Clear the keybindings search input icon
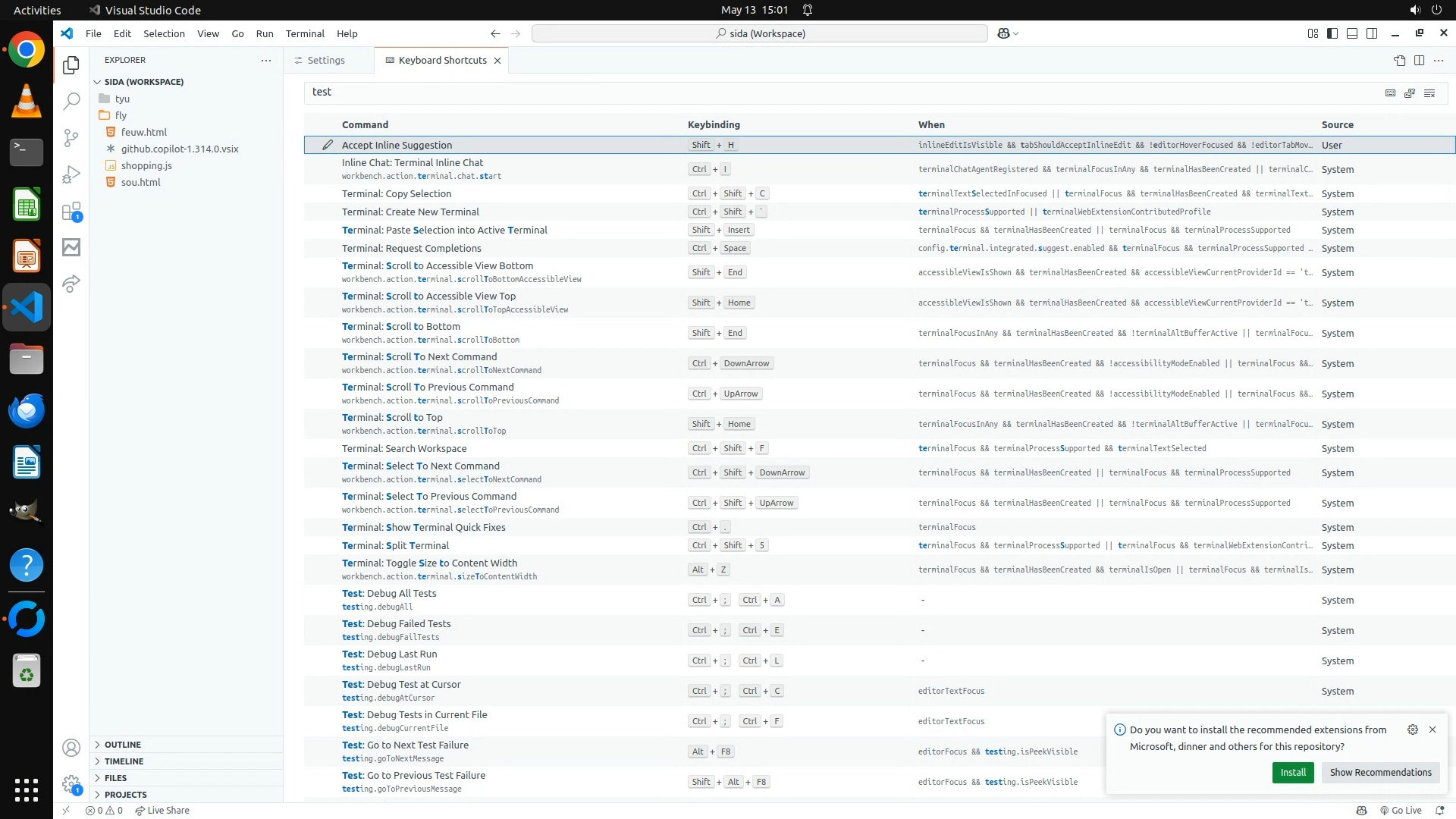Viewport: 1456px width, 819px height. (1429, 93)
